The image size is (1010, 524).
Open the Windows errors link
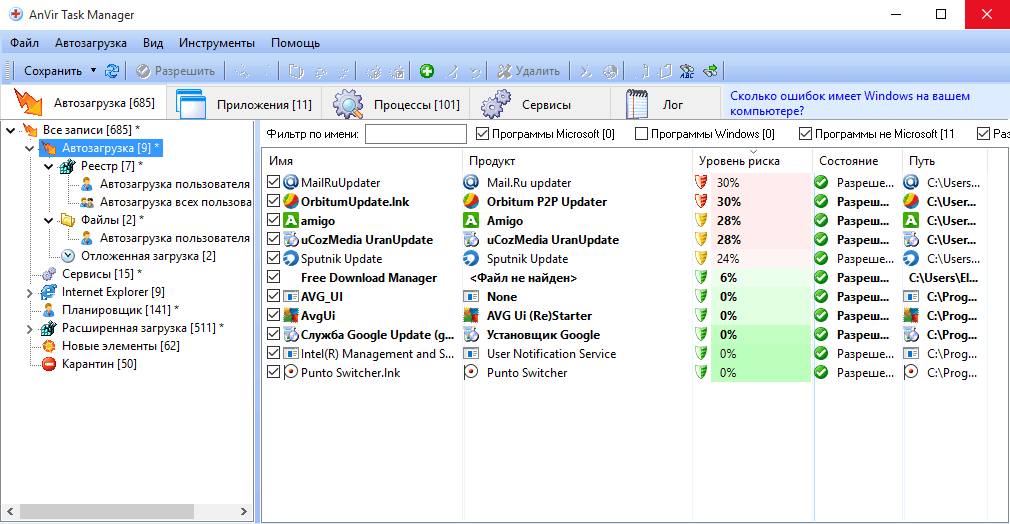point(850,104)
